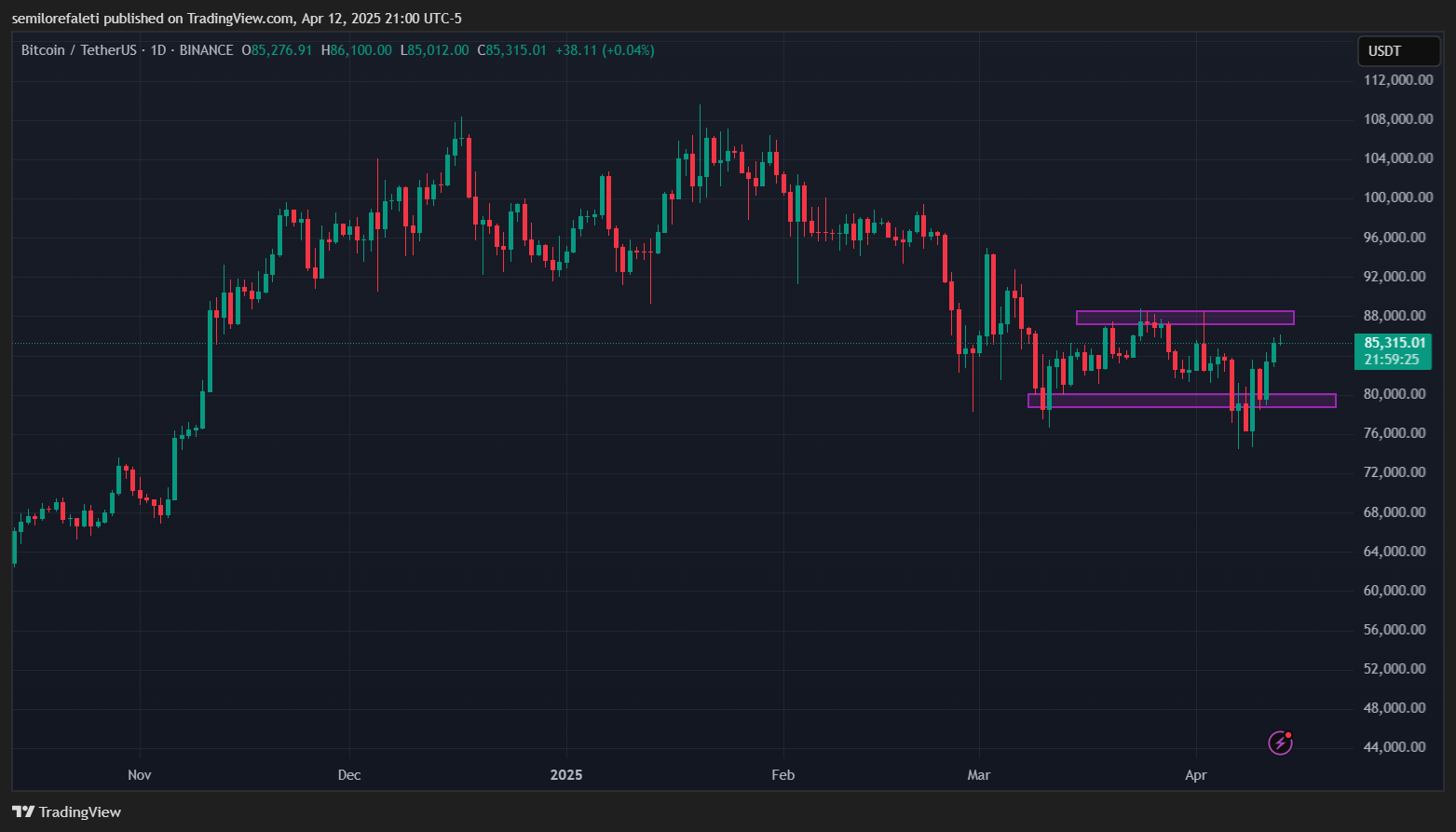Click the BINANCE exchange label

[x=206, y=50]
